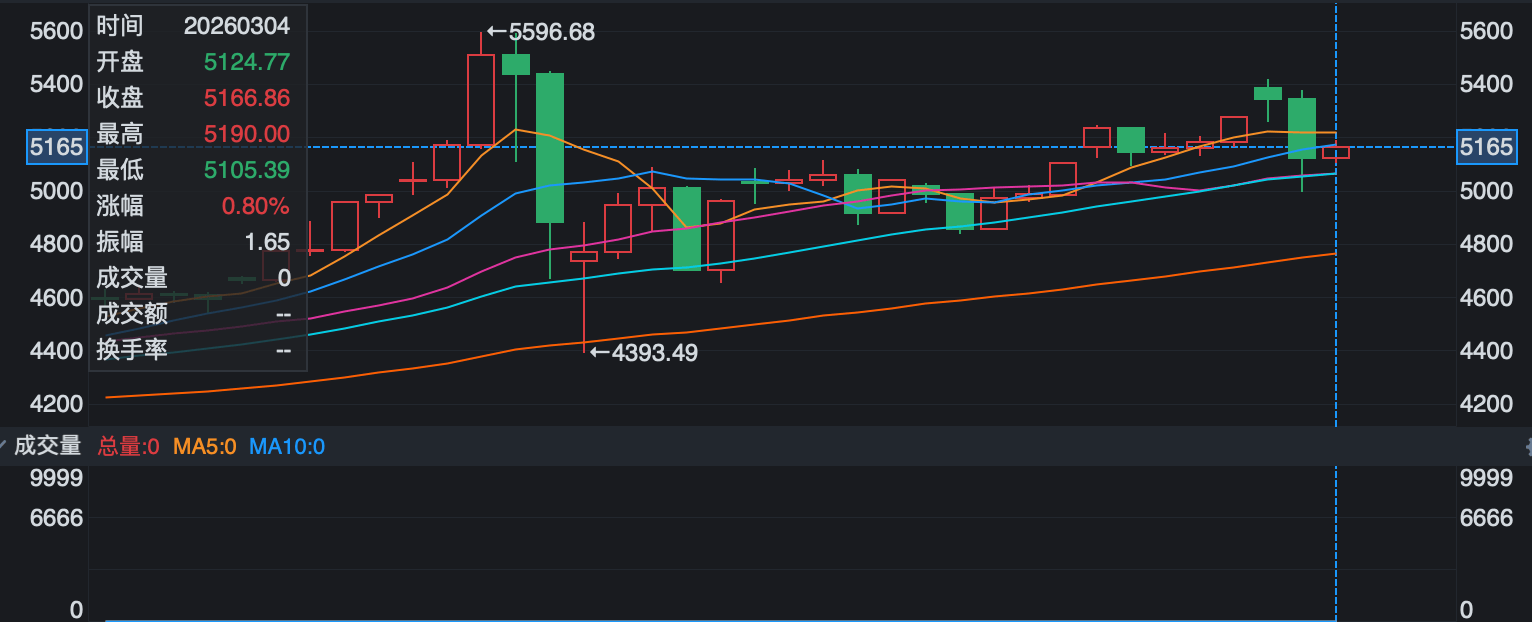
Task: Click the 9999 label on left volume axis
Action: (56, 478)
